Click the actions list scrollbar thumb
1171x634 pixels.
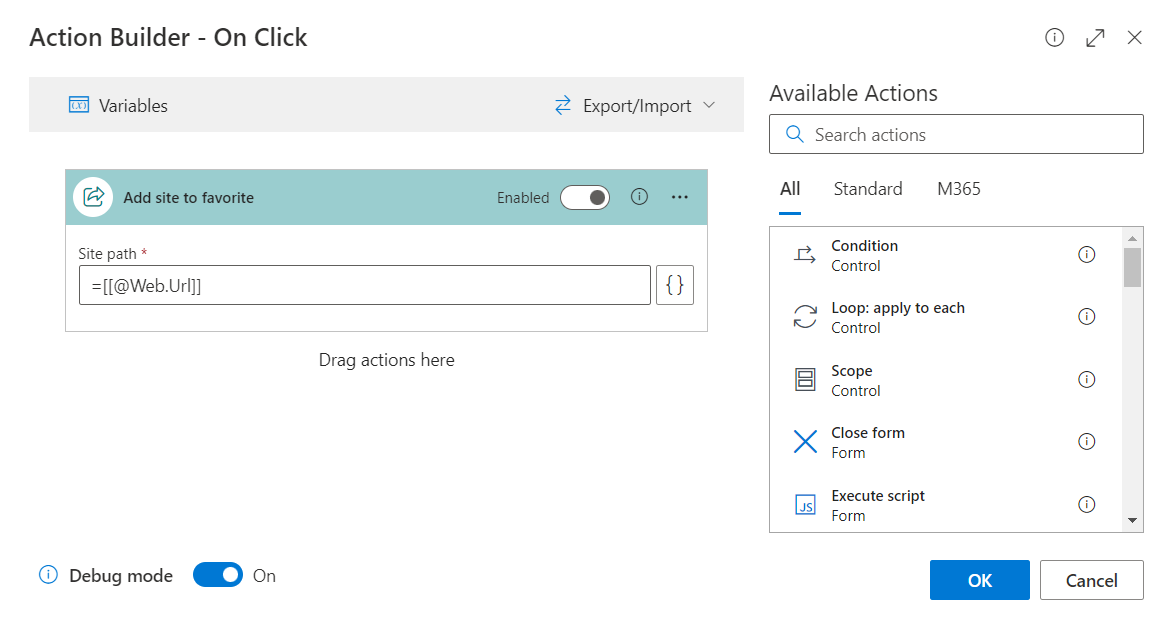point(1132,267)
